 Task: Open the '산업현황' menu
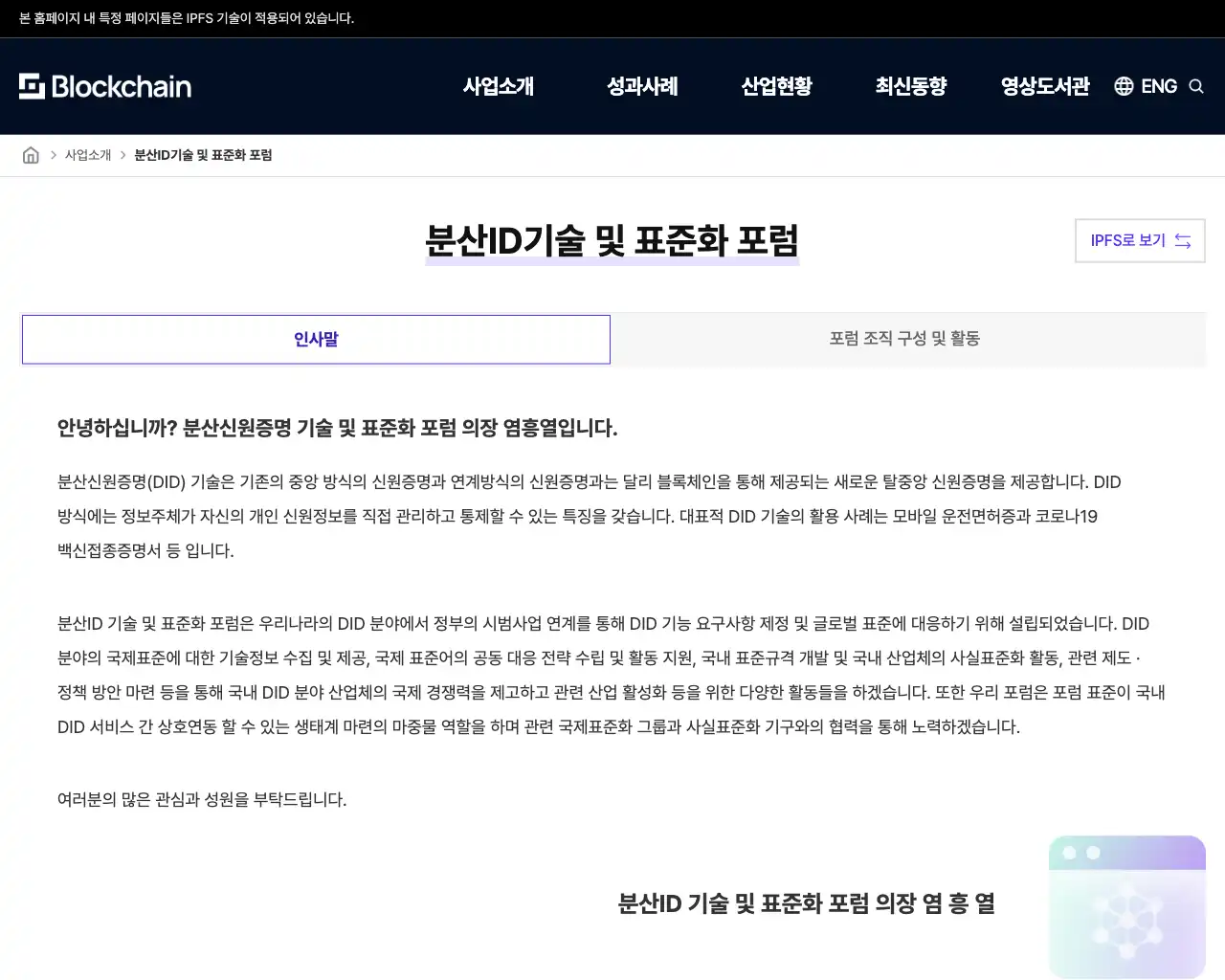776,86
